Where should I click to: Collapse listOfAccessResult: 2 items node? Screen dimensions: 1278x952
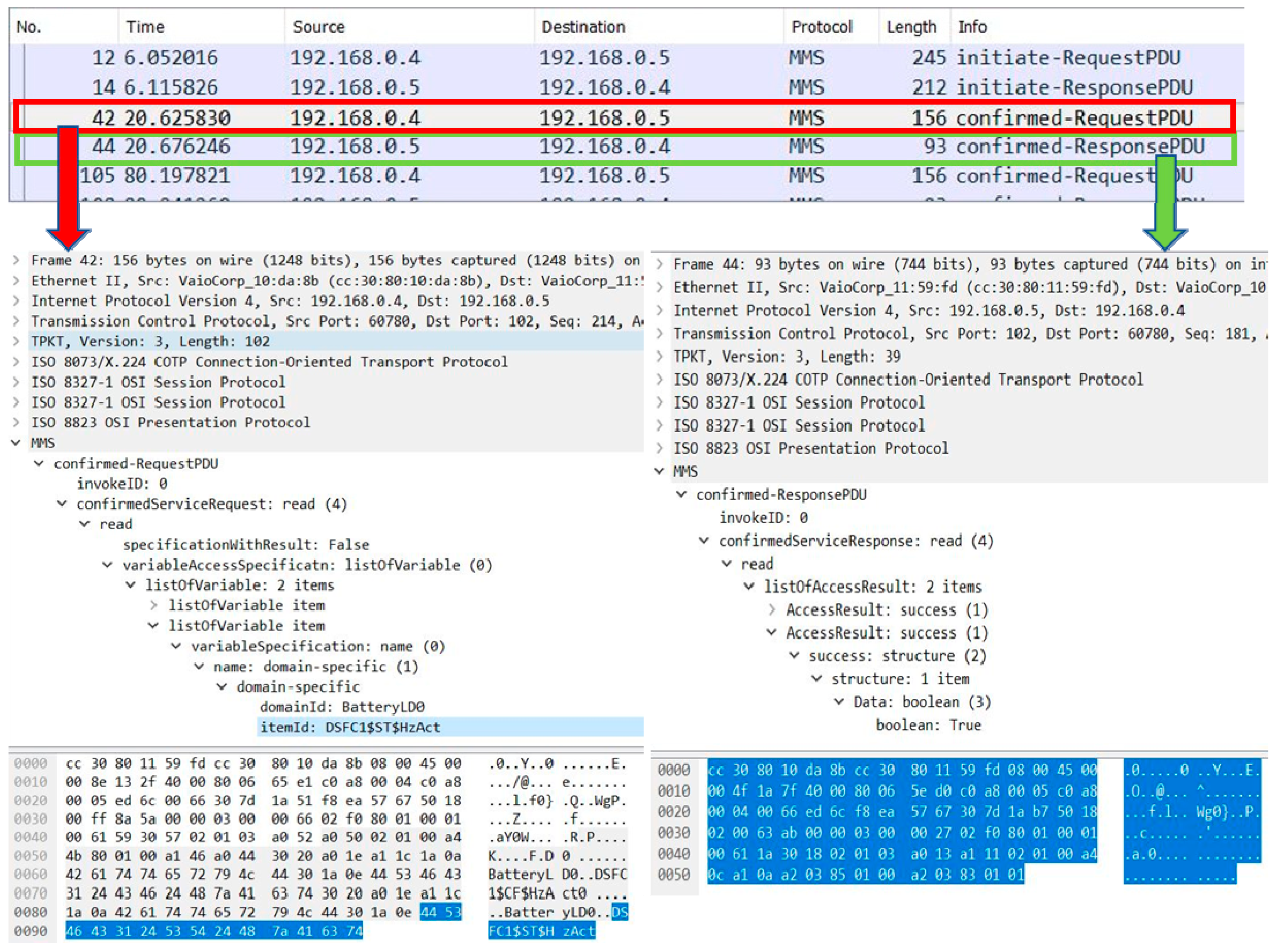click(749, 587)
